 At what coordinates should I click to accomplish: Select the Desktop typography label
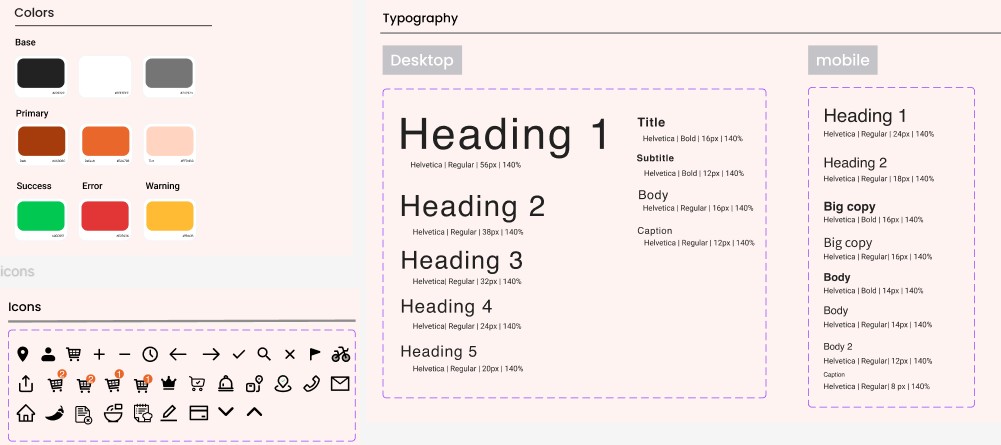click(421, 60)
